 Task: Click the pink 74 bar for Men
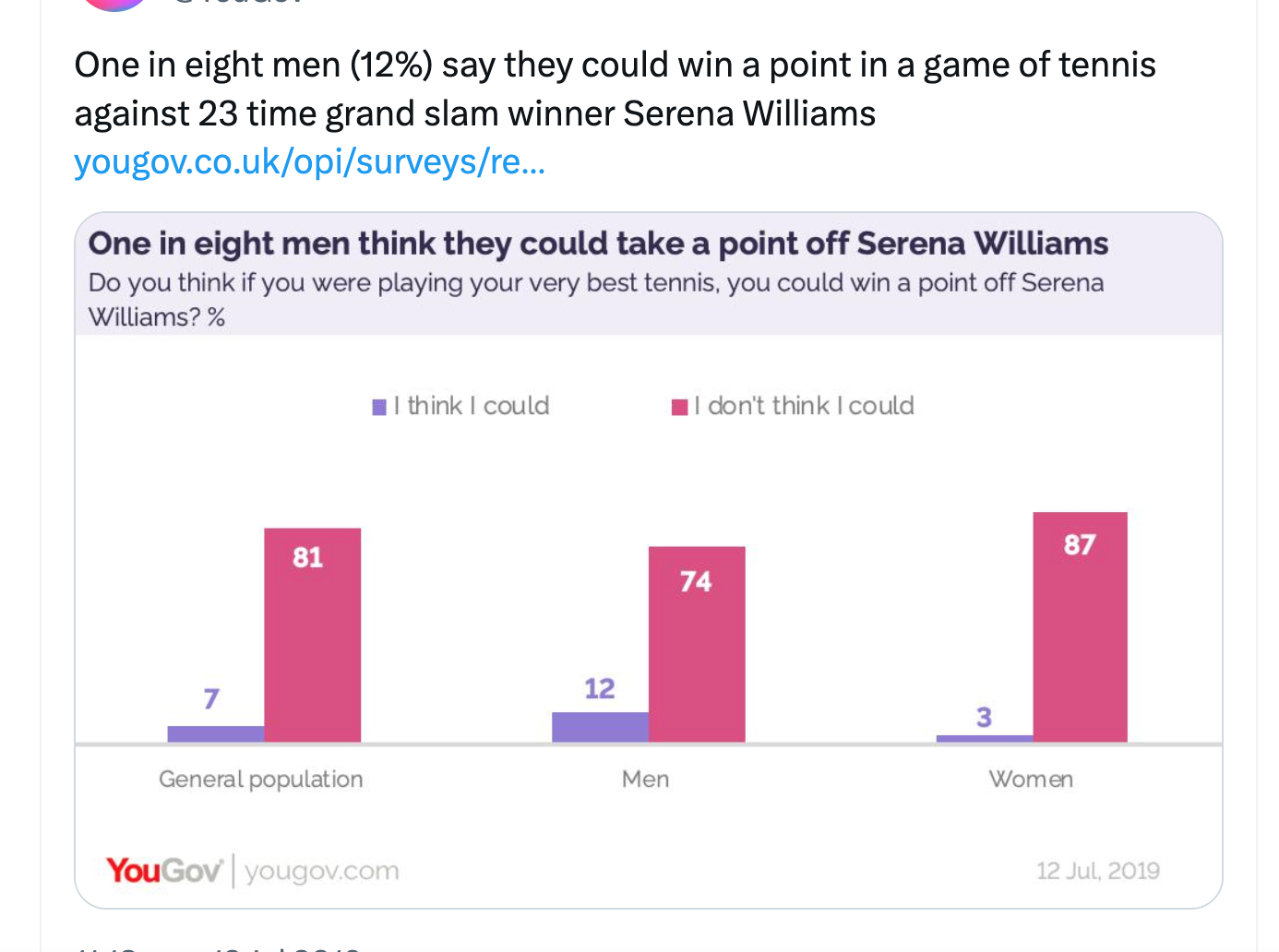(697, 644)
